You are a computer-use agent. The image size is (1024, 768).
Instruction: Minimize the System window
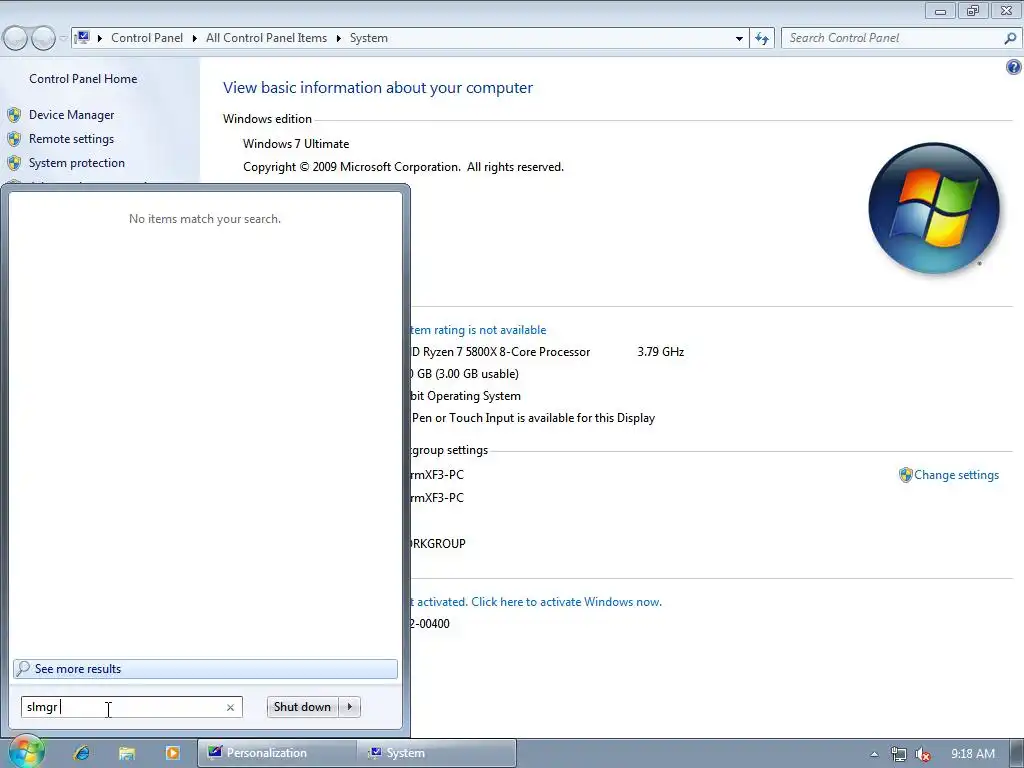[940, 10]
